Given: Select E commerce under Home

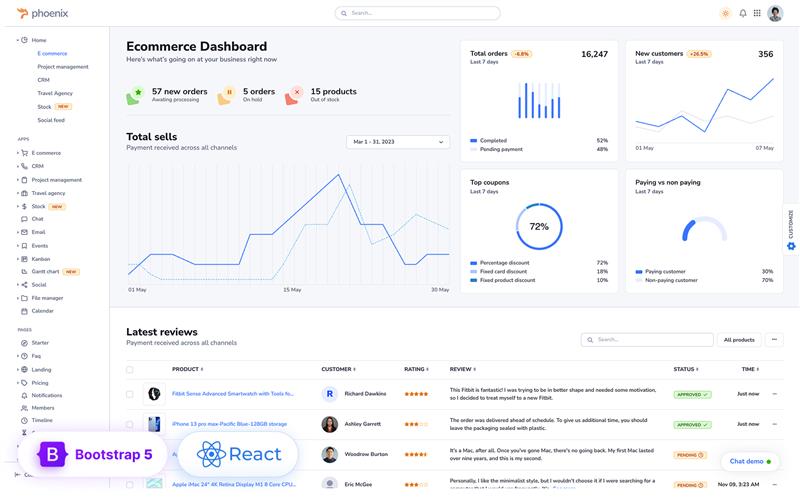Looking at the screenshot, I should tap(52, 54).
